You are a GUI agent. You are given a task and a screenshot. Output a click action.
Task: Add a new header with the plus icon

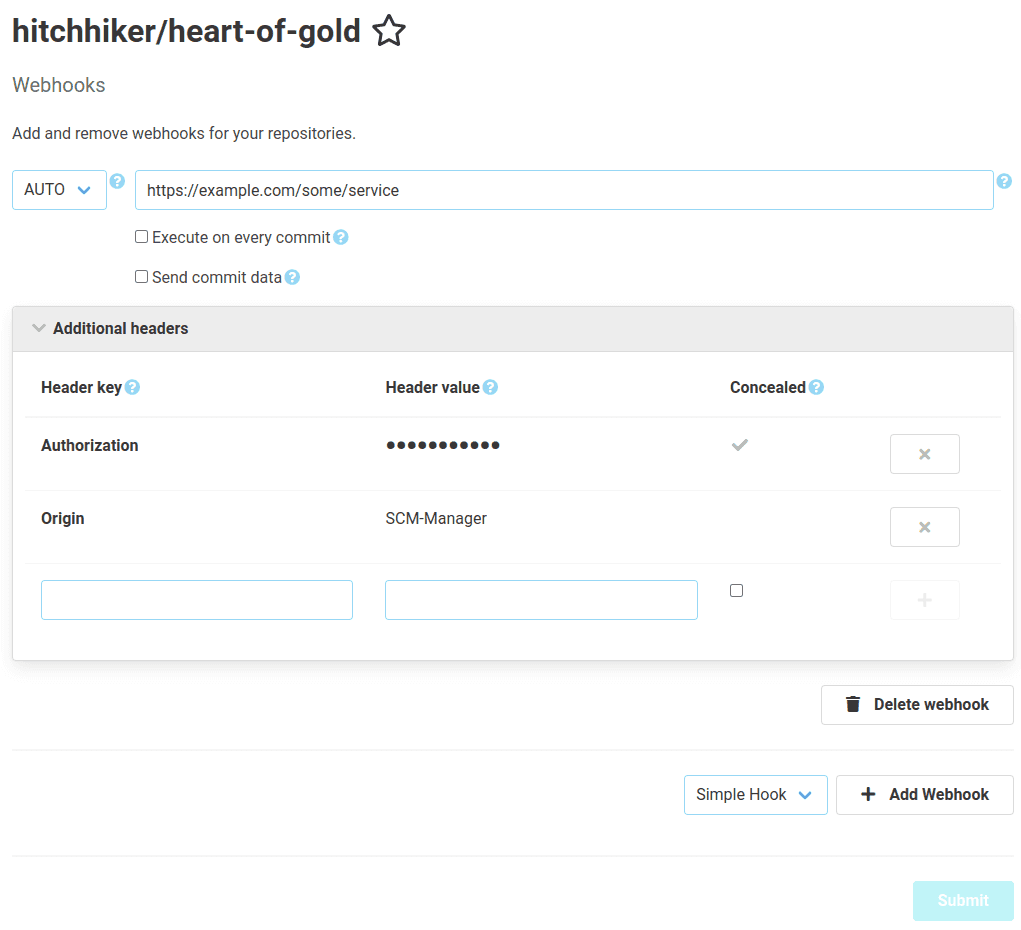click(924, 599)
